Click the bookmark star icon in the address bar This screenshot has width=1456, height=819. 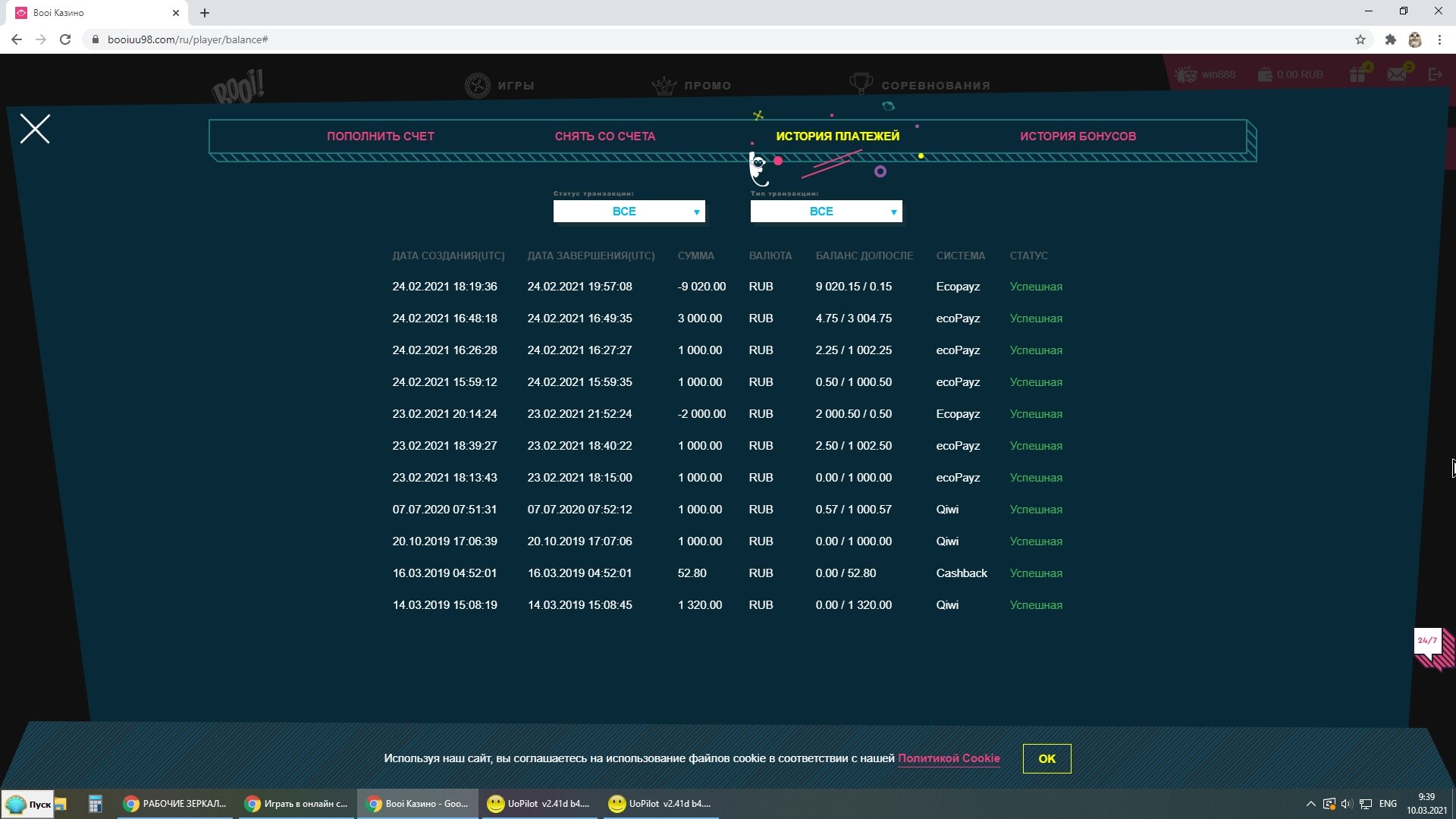(x=1360, y=39)
